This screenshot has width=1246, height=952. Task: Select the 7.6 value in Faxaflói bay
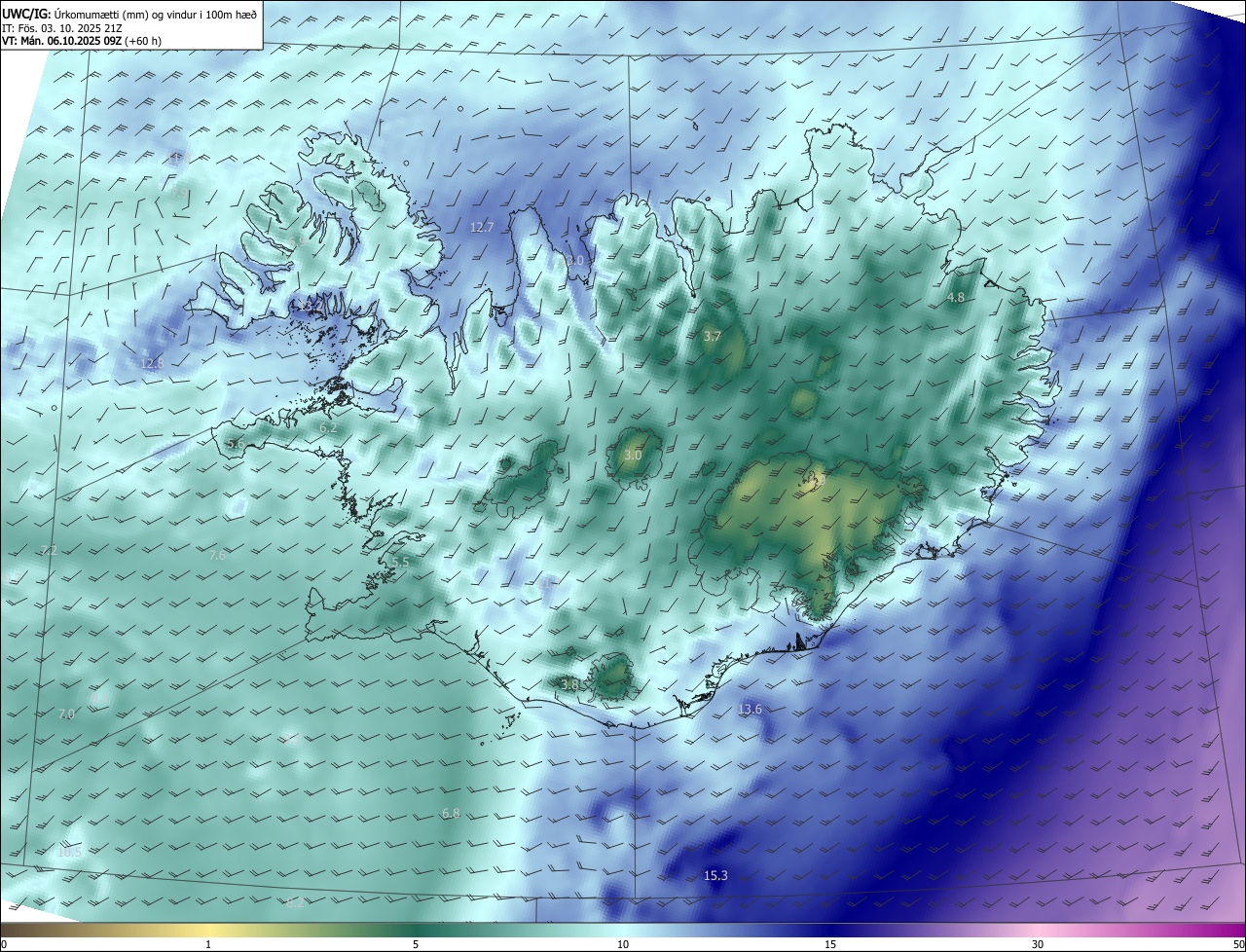point(217,555)
